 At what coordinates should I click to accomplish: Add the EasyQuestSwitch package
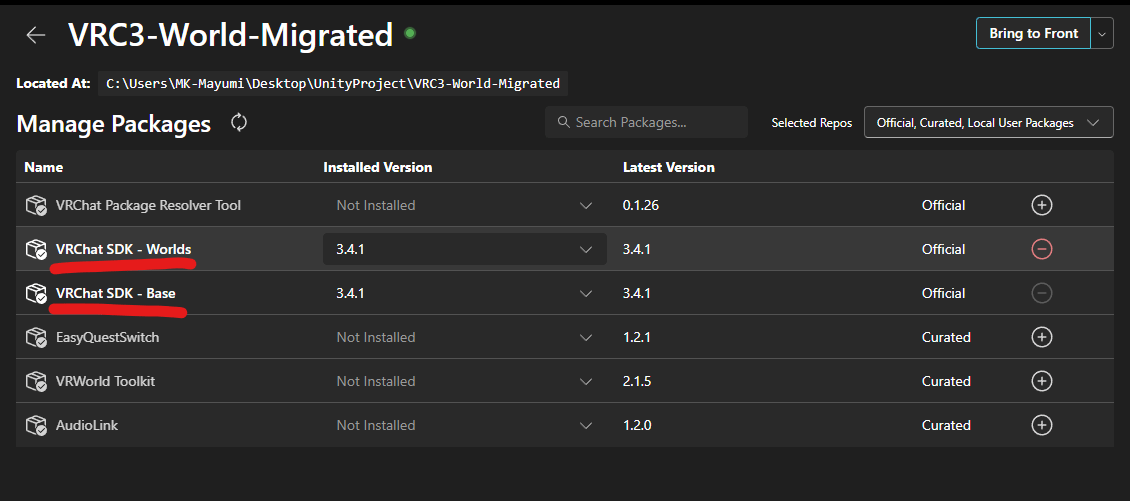coord(1041,337)
